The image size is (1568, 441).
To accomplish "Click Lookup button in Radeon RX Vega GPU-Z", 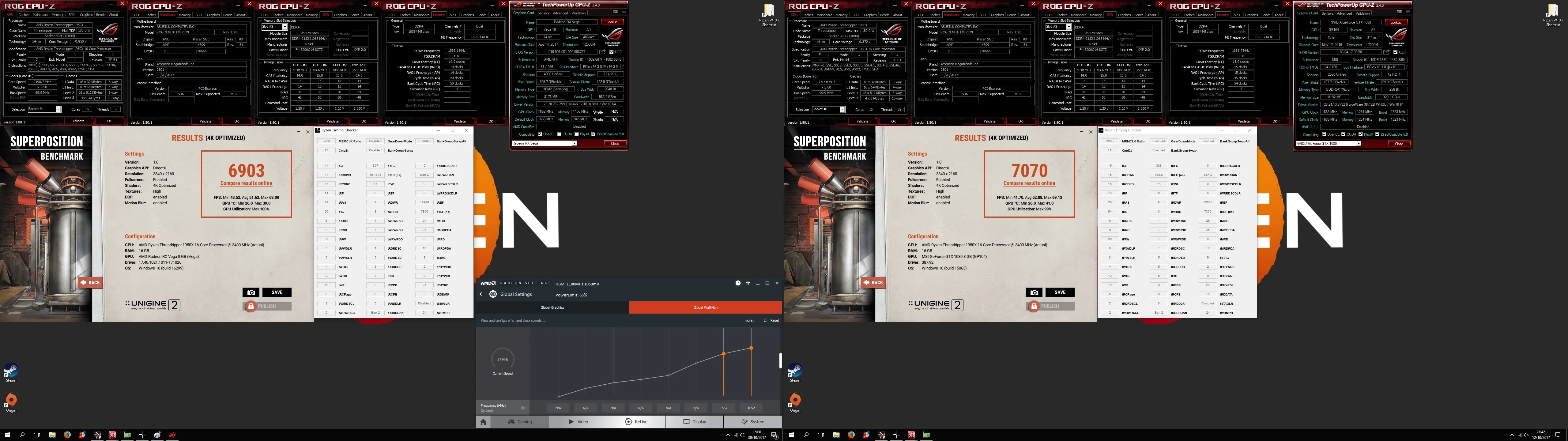I will (x=612, y=22).
